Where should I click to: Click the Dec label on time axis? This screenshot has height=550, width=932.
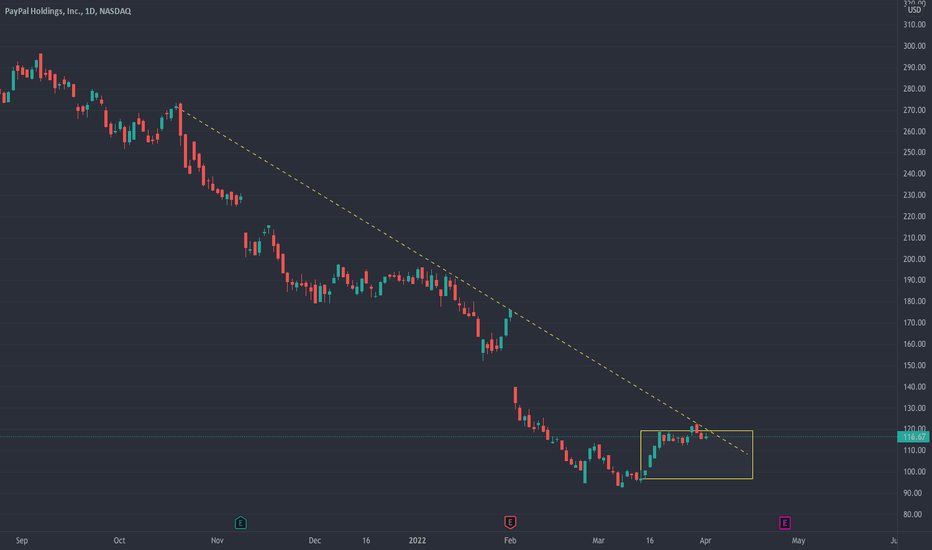coord(314,540)
